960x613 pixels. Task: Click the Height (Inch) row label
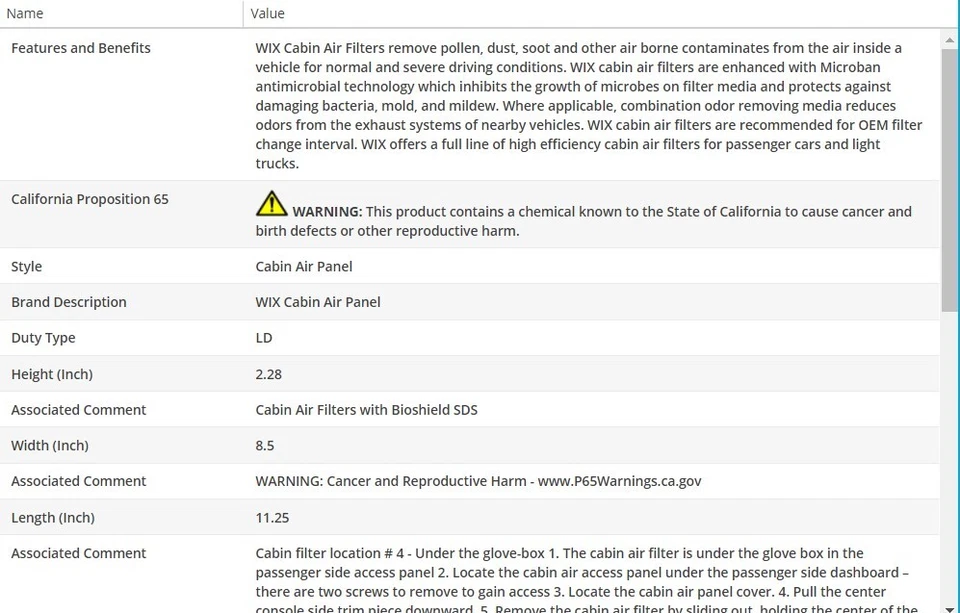pos(52,374)
